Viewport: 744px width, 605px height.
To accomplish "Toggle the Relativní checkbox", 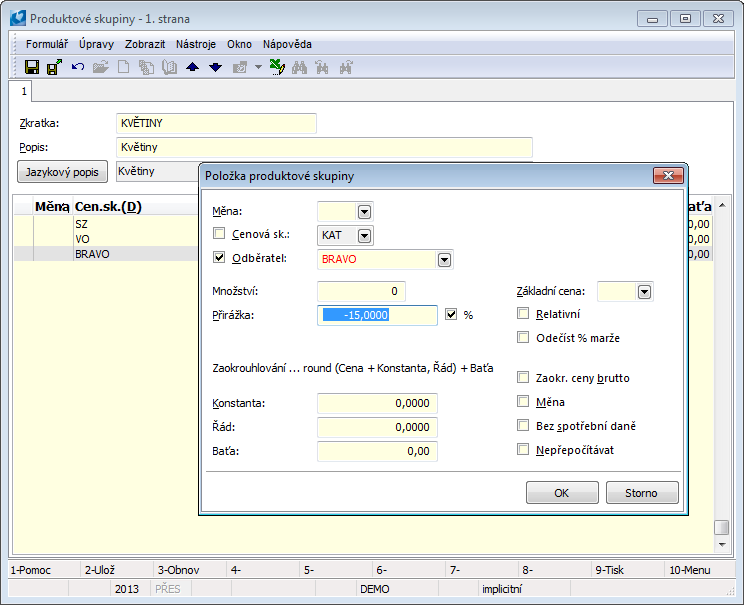I will click(523, 314).
